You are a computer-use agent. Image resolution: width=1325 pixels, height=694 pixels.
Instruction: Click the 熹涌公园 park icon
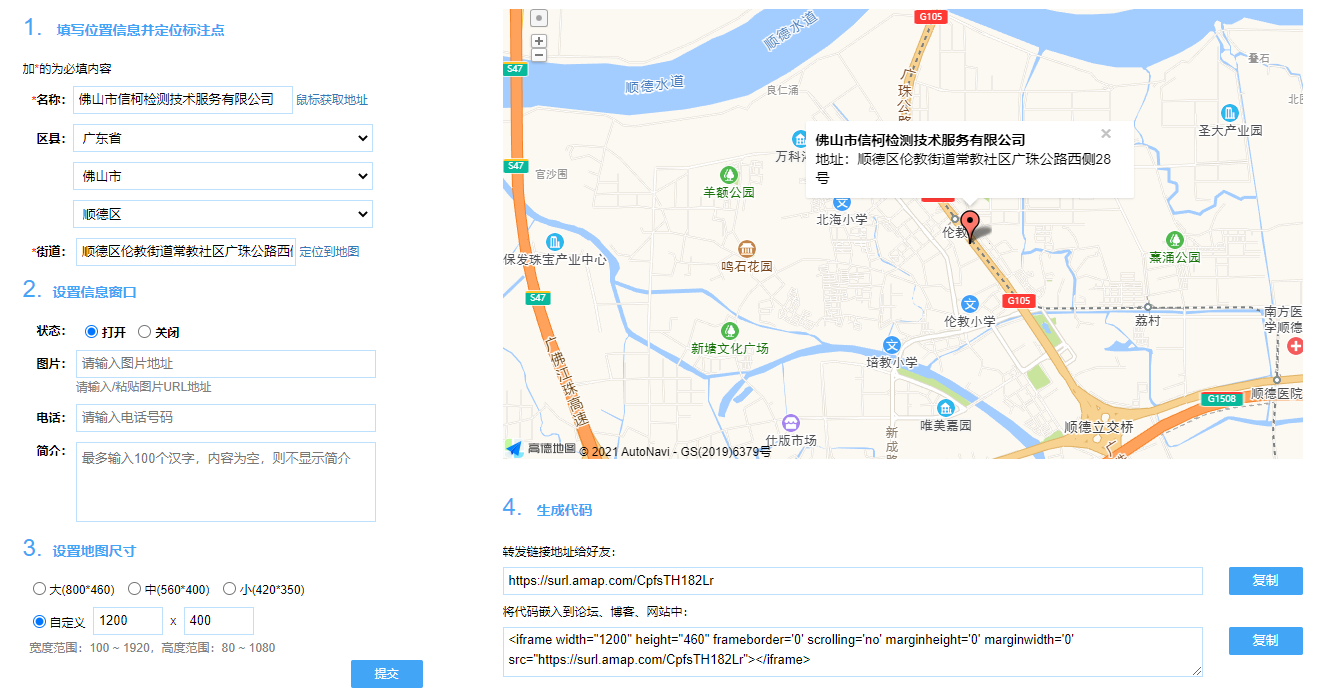pyautogui.click(x=1175, y=239)
